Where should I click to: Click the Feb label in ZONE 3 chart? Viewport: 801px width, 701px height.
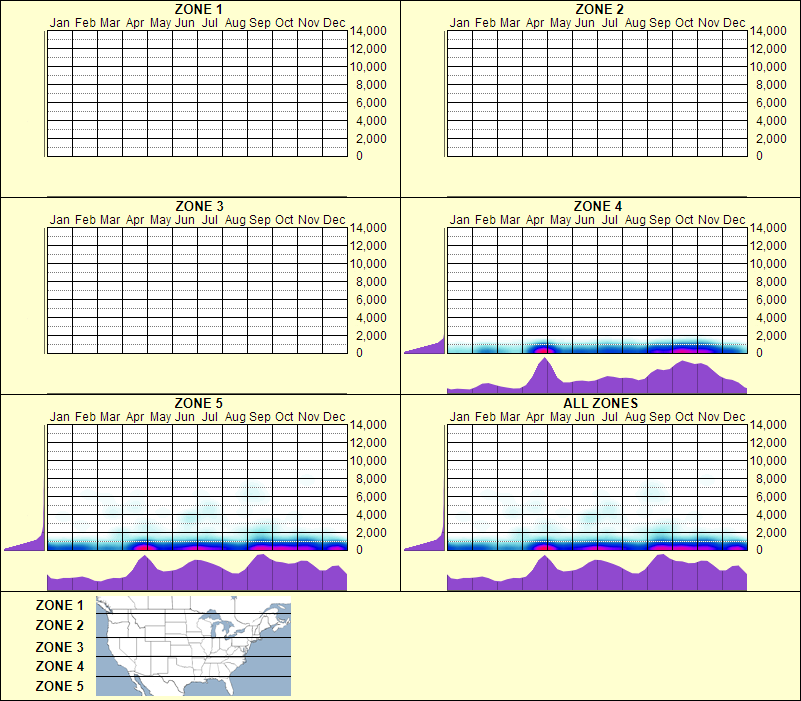point(85,220)
